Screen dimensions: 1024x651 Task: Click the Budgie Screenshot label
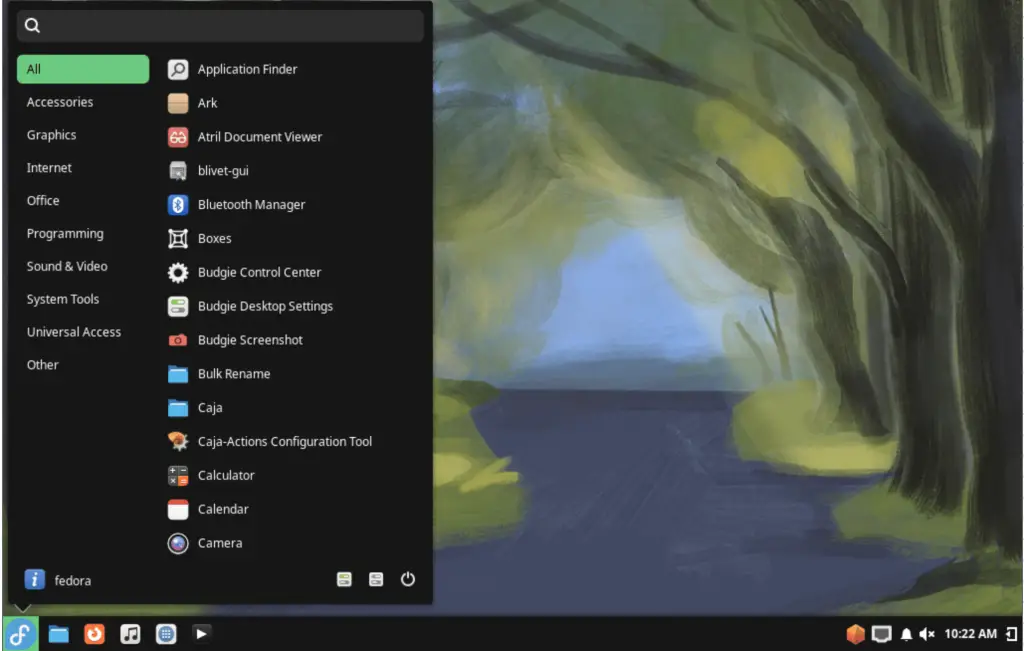[x=250, y=340]
